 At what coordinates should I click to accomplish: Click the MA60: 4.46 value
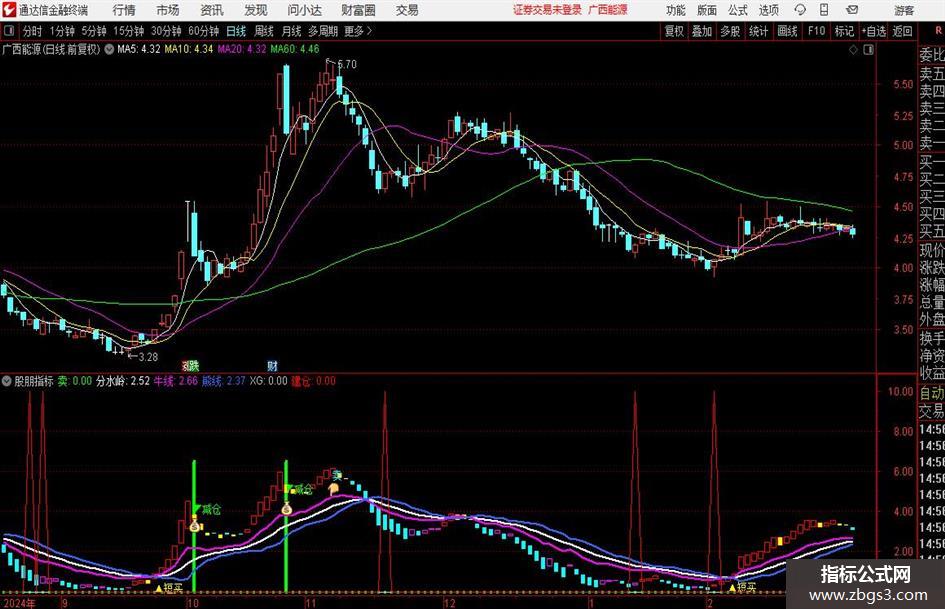295,49
